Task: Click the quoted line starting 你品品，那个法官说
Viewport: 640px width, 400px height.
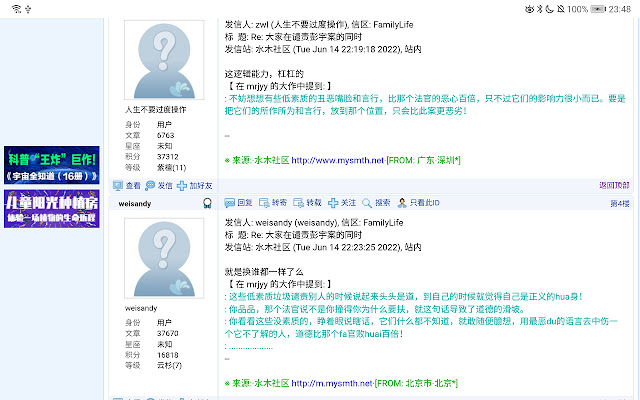Action: (375, 309)
